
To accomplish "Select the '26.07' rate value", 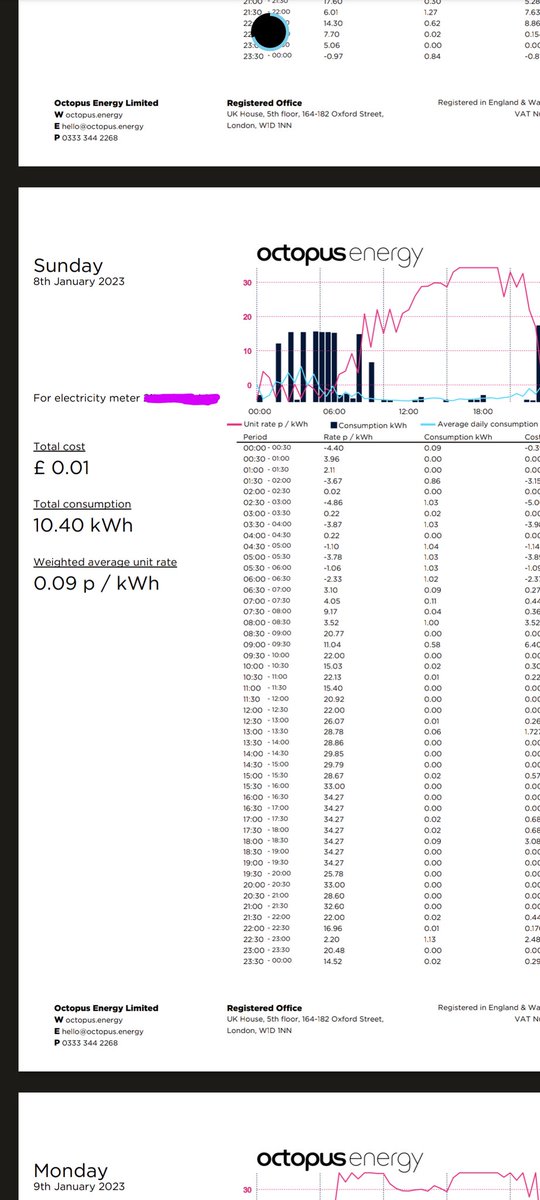I will [x=334, y=723].
